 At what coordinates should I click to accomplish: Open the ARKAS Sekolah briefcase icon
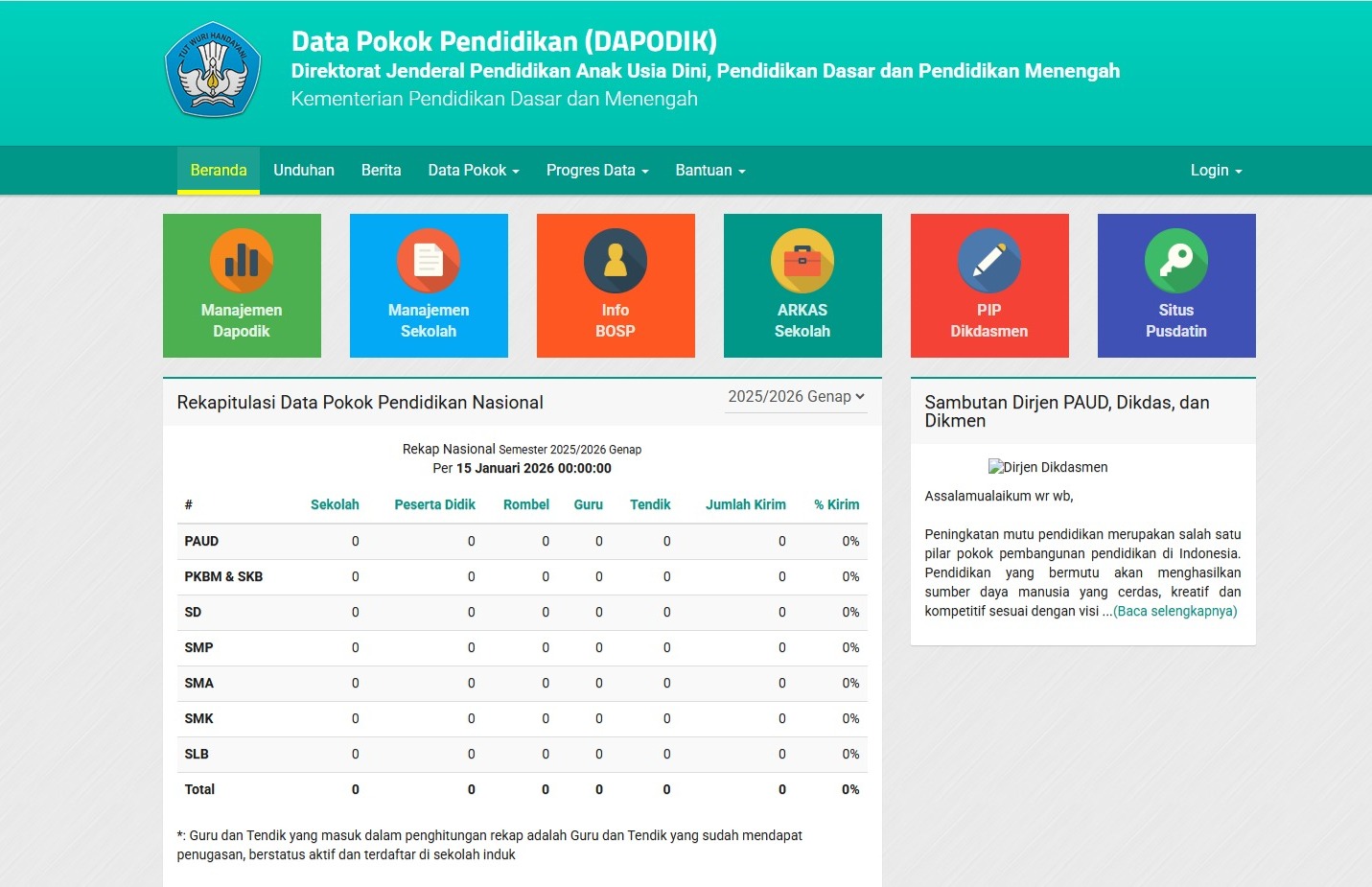point(802,260)
